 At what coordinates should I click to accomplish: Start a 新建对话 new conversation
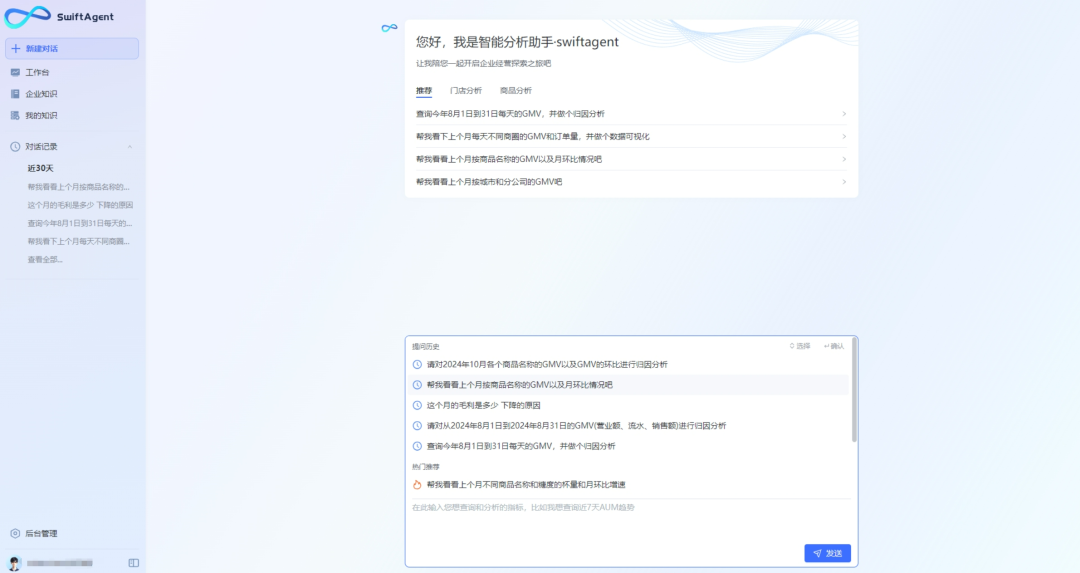coord(72,48)
